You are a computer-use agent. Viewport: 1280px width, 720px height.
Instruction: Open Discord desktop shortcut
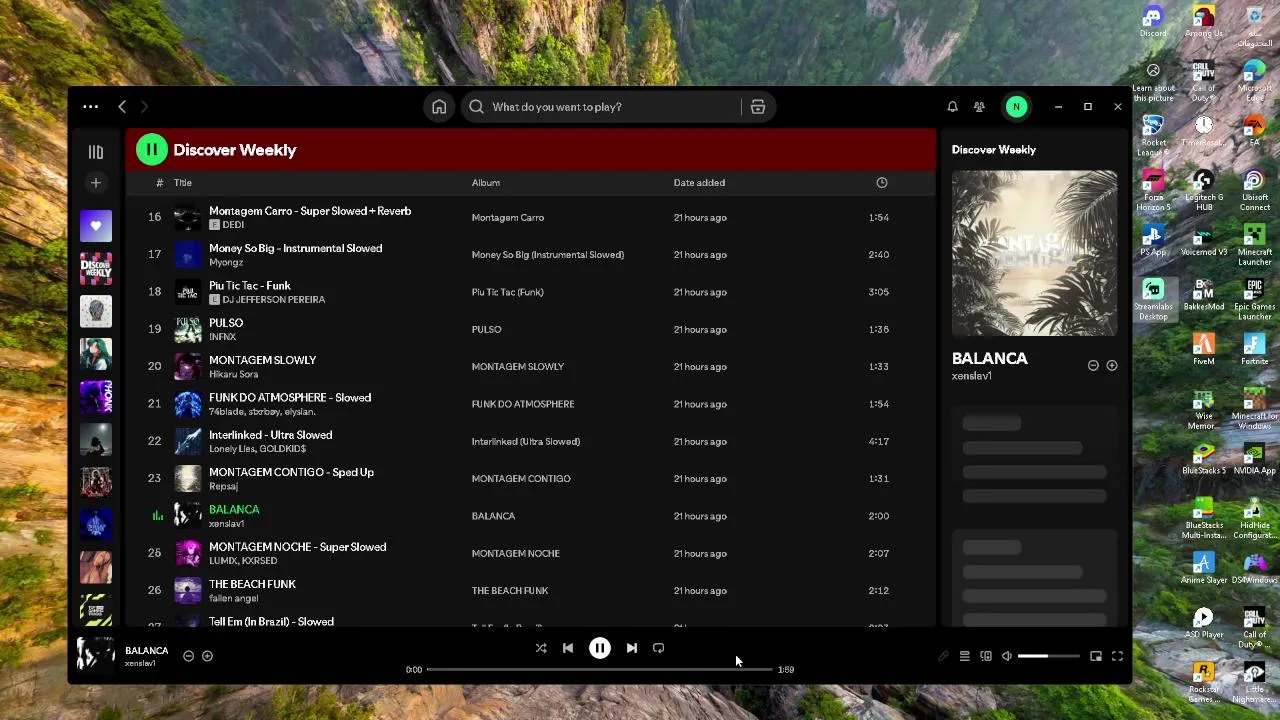click(1153, 22)
